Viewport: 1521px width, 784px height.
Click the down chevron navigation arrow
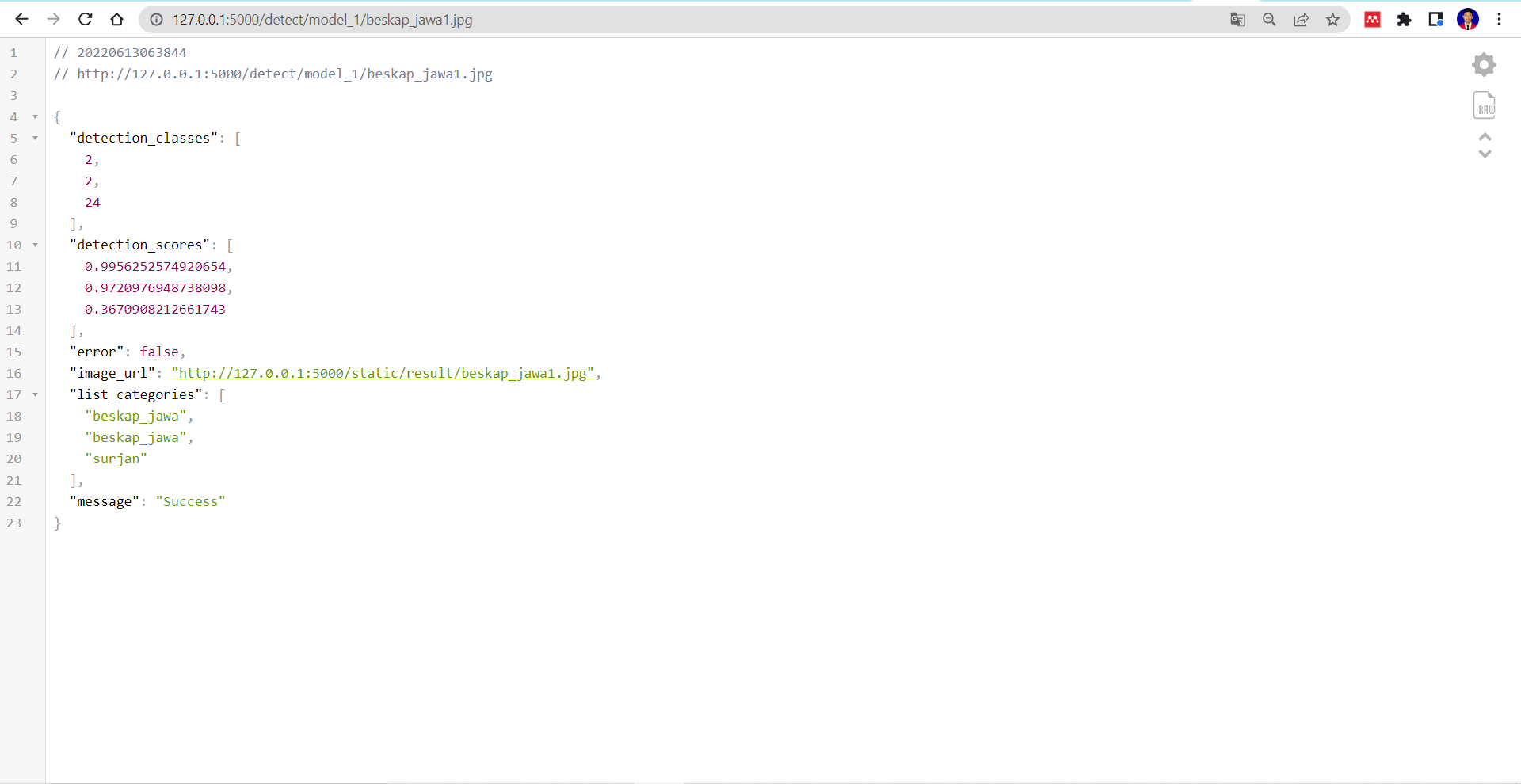[x=1483, y=155]
